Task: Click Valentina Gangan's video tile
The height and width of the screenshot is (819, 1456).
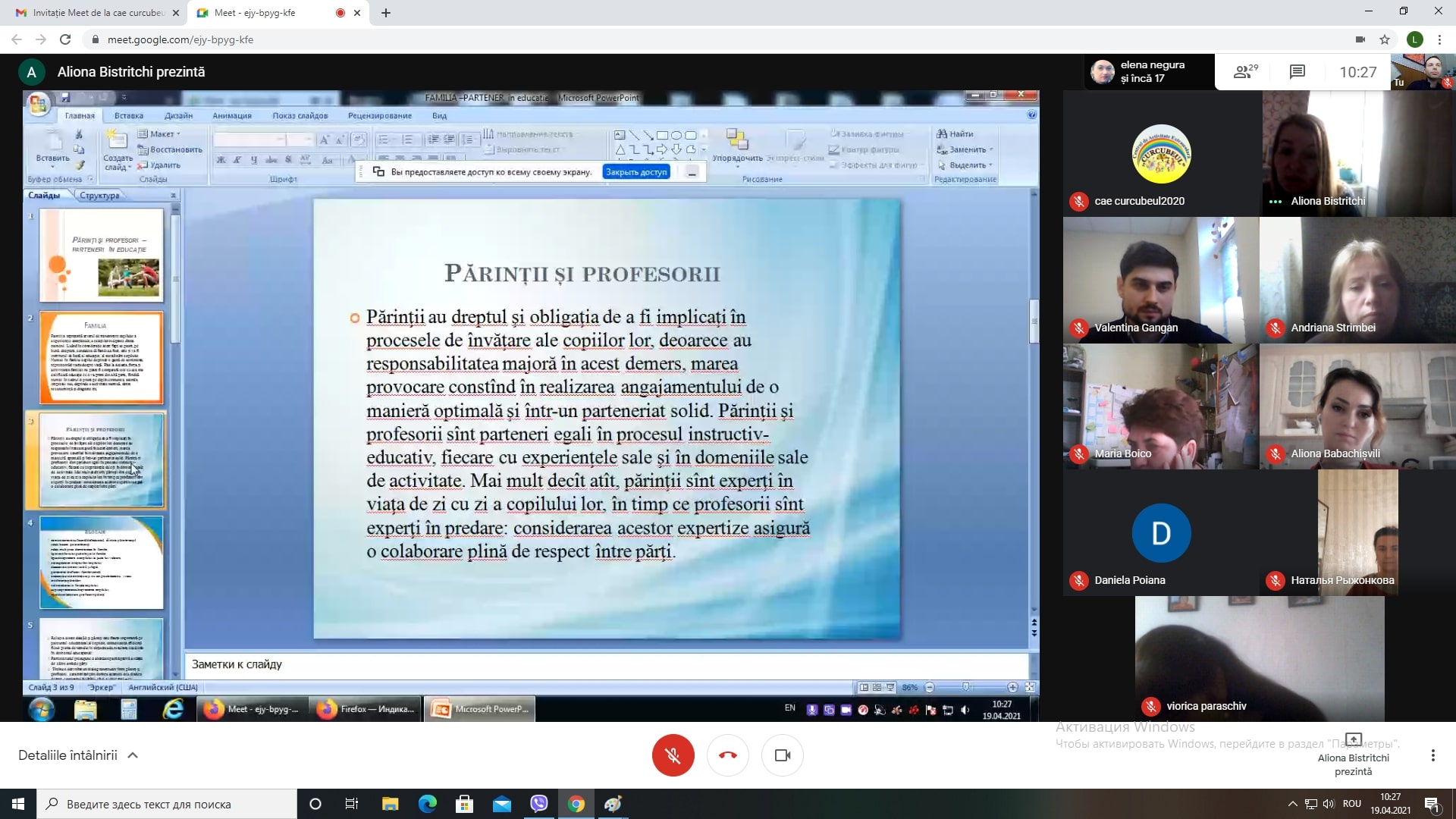Action: click(1160, 281)
